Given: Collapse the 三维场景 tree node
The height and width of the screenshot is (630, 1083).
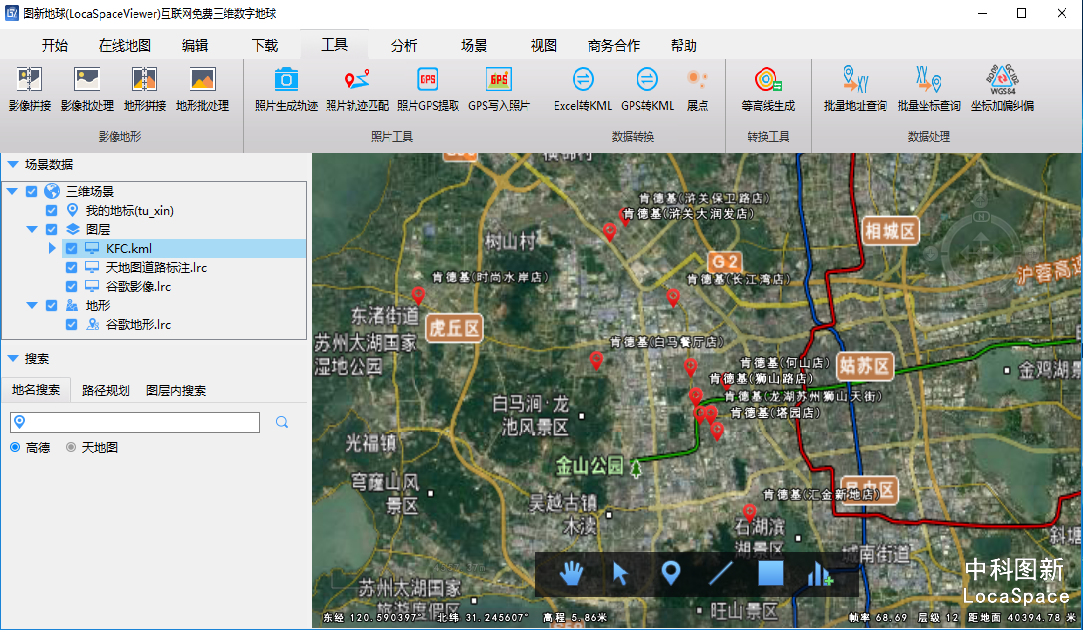Looking at the screenshot, I should (12, 191).
